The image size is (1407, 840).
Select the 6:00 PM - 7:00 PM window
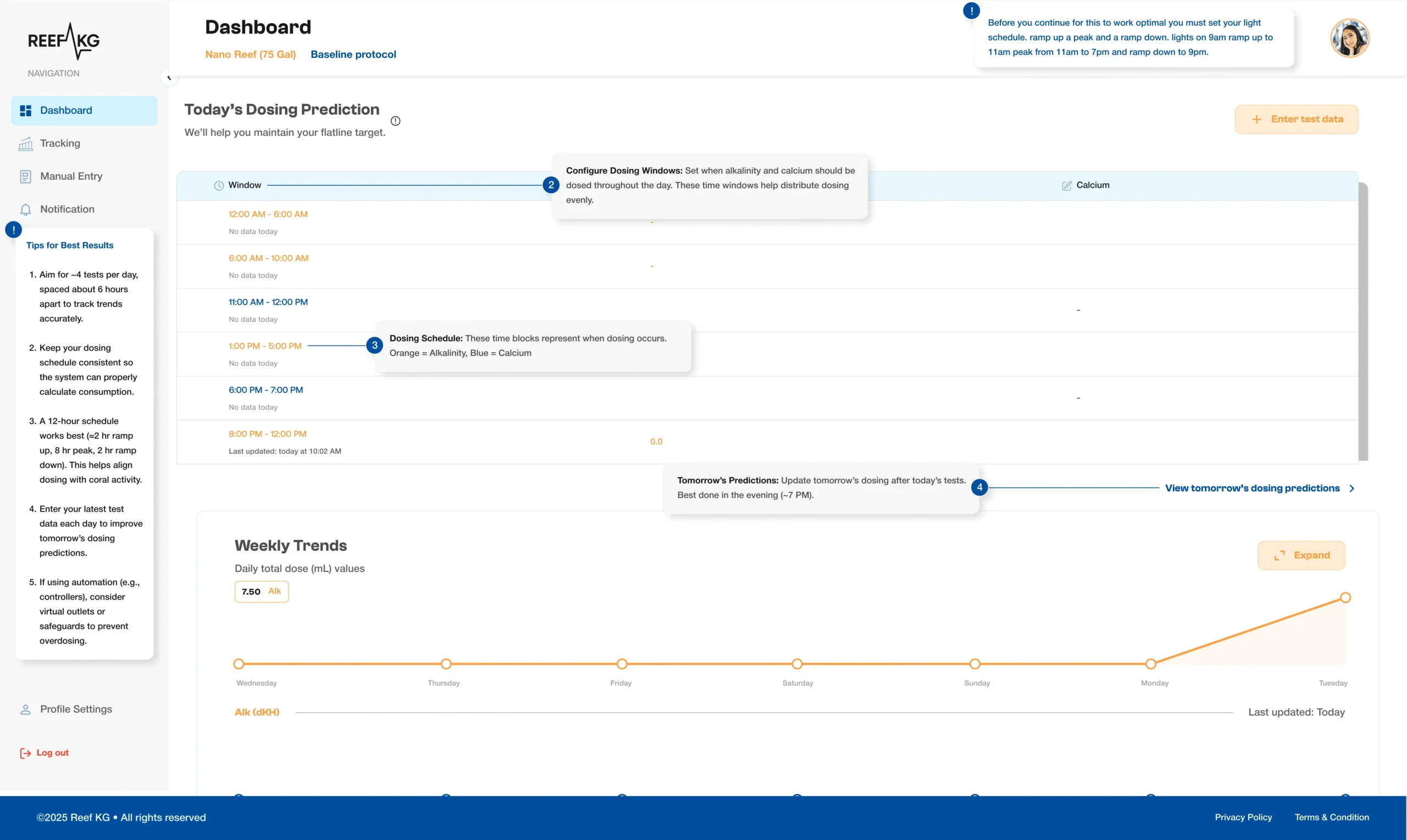tap(265, 390)
